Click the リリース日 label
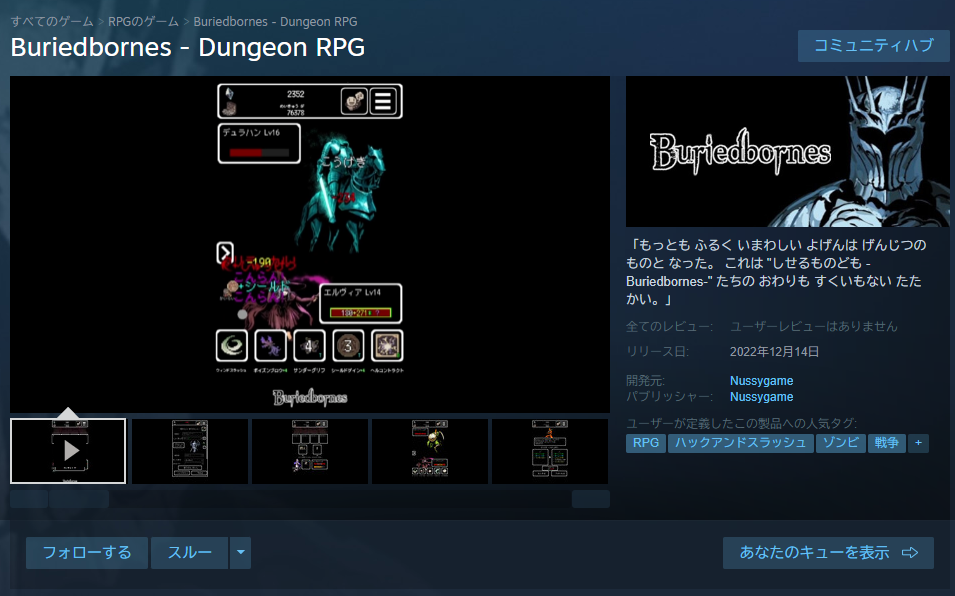The width and height of the screenshot is (955, 596). pyautogui.click(x=657, y=352)
